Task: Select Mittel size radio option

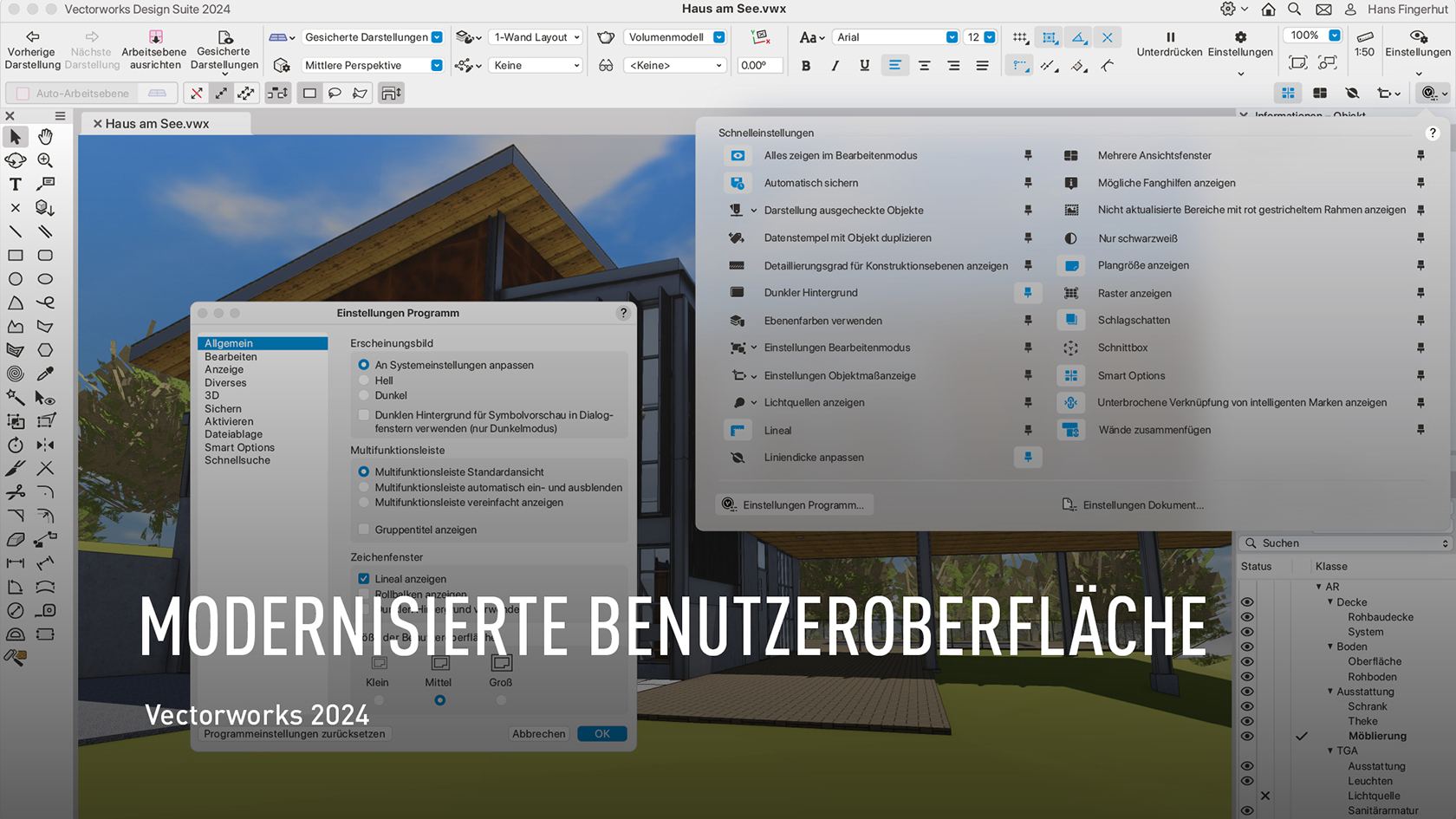Action: pos(440,700)
